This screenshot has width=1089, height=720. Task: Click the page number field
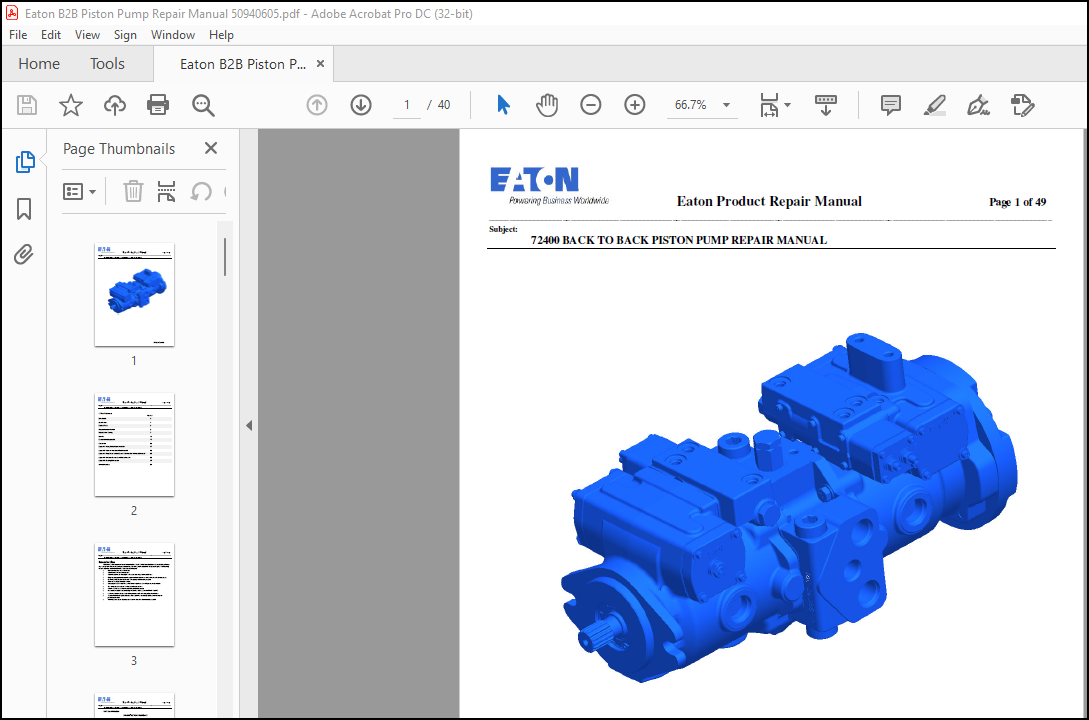point(407,105)
